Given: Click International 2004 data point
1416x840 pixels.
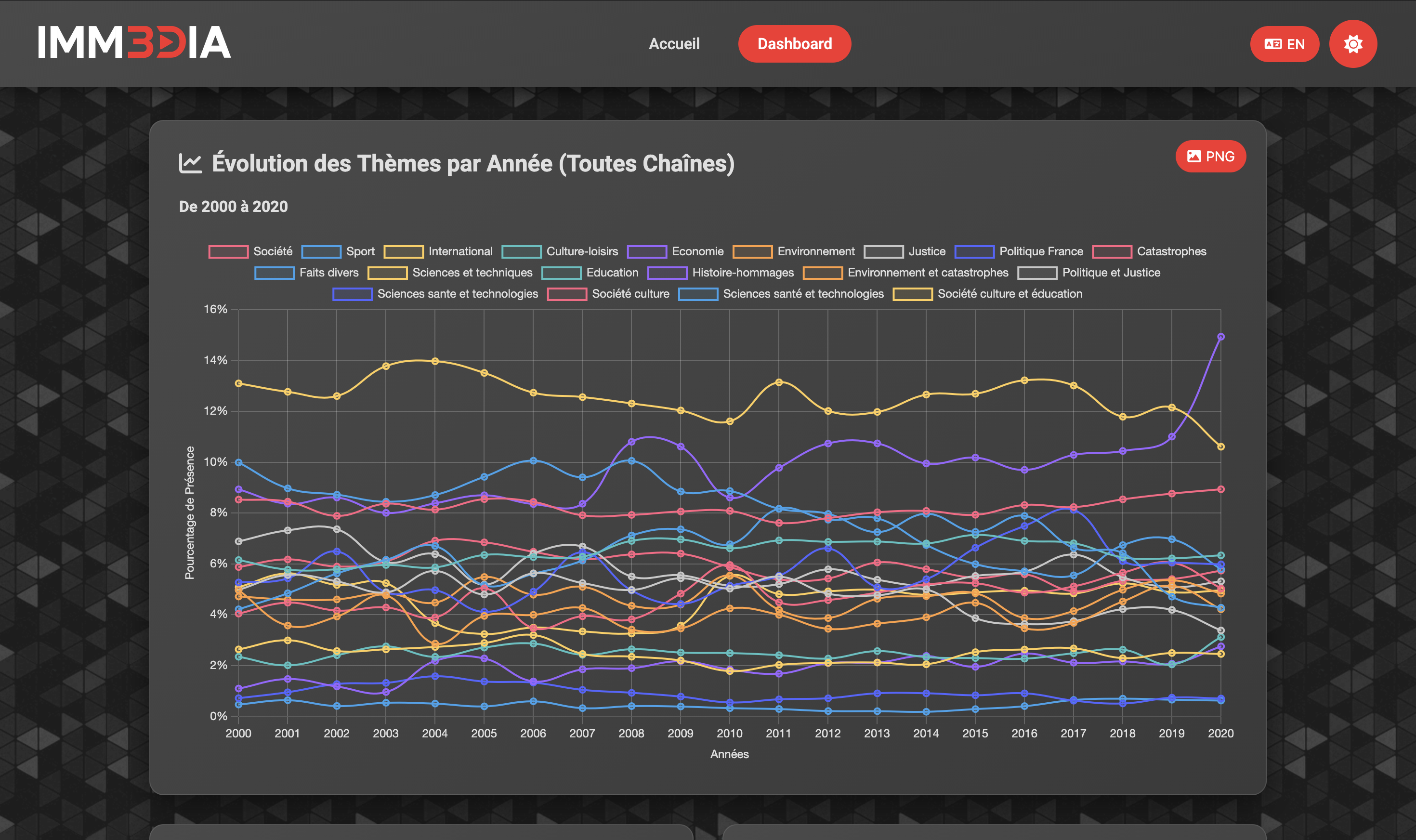Looking at the screenshot, I should coord(434,361).
